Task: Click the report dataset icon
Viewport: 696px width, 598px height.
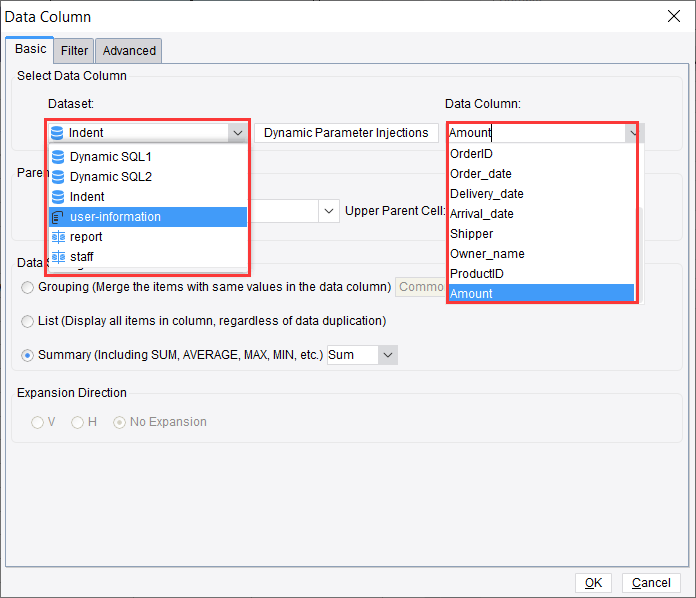Action: (x=58, y=237)
